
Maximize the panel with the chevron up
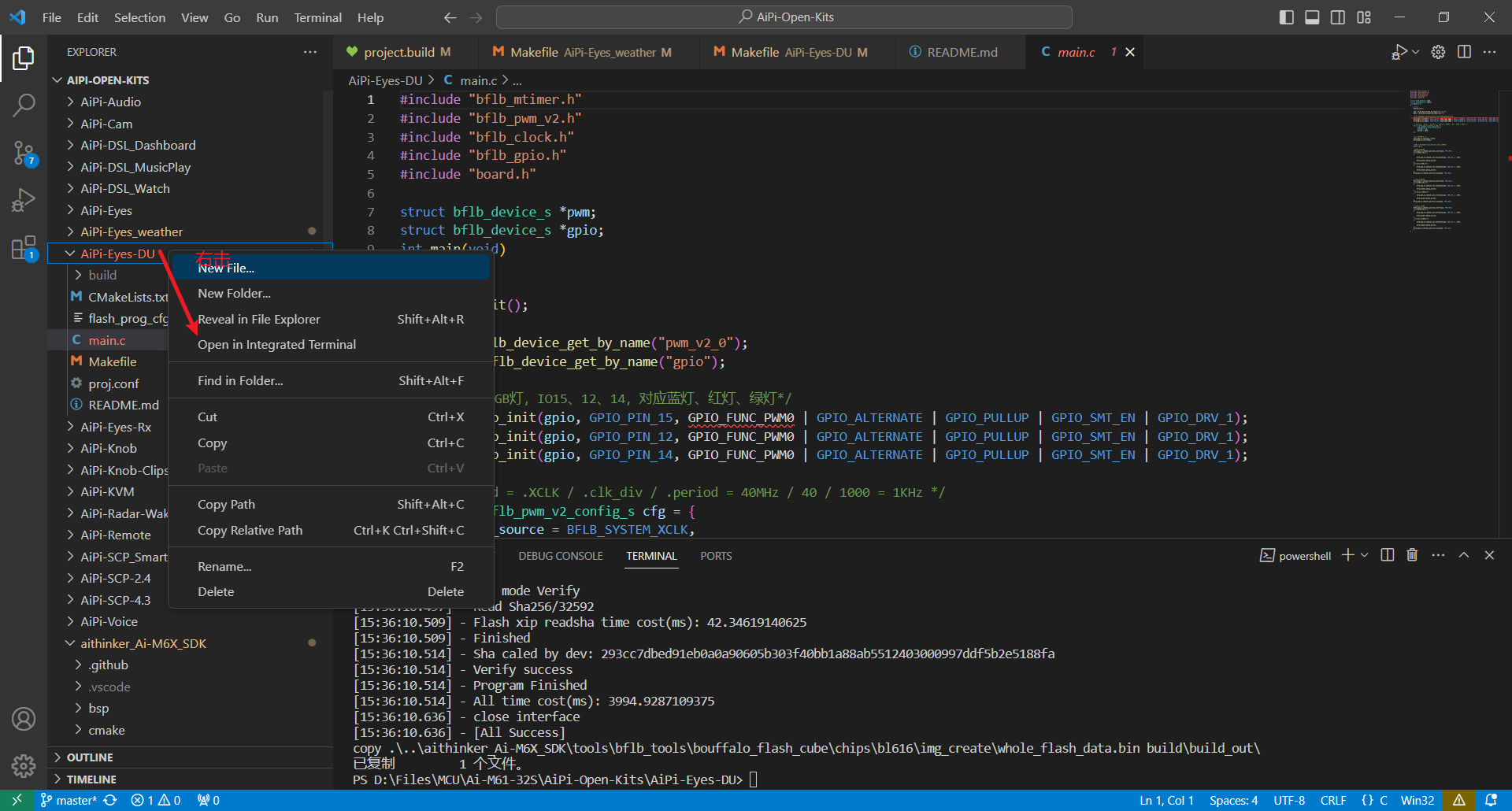tap(1464, 555)
